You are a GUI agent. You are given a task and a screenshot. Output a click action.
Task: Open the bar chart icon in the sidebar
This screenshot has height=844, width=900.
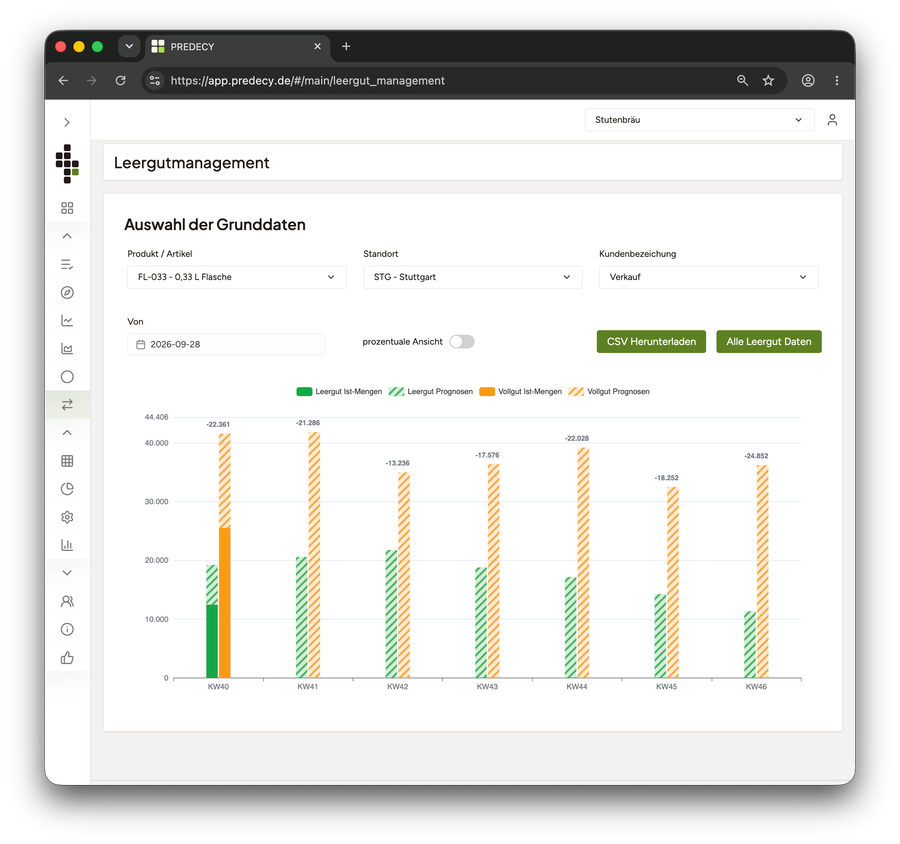point(67,545)
